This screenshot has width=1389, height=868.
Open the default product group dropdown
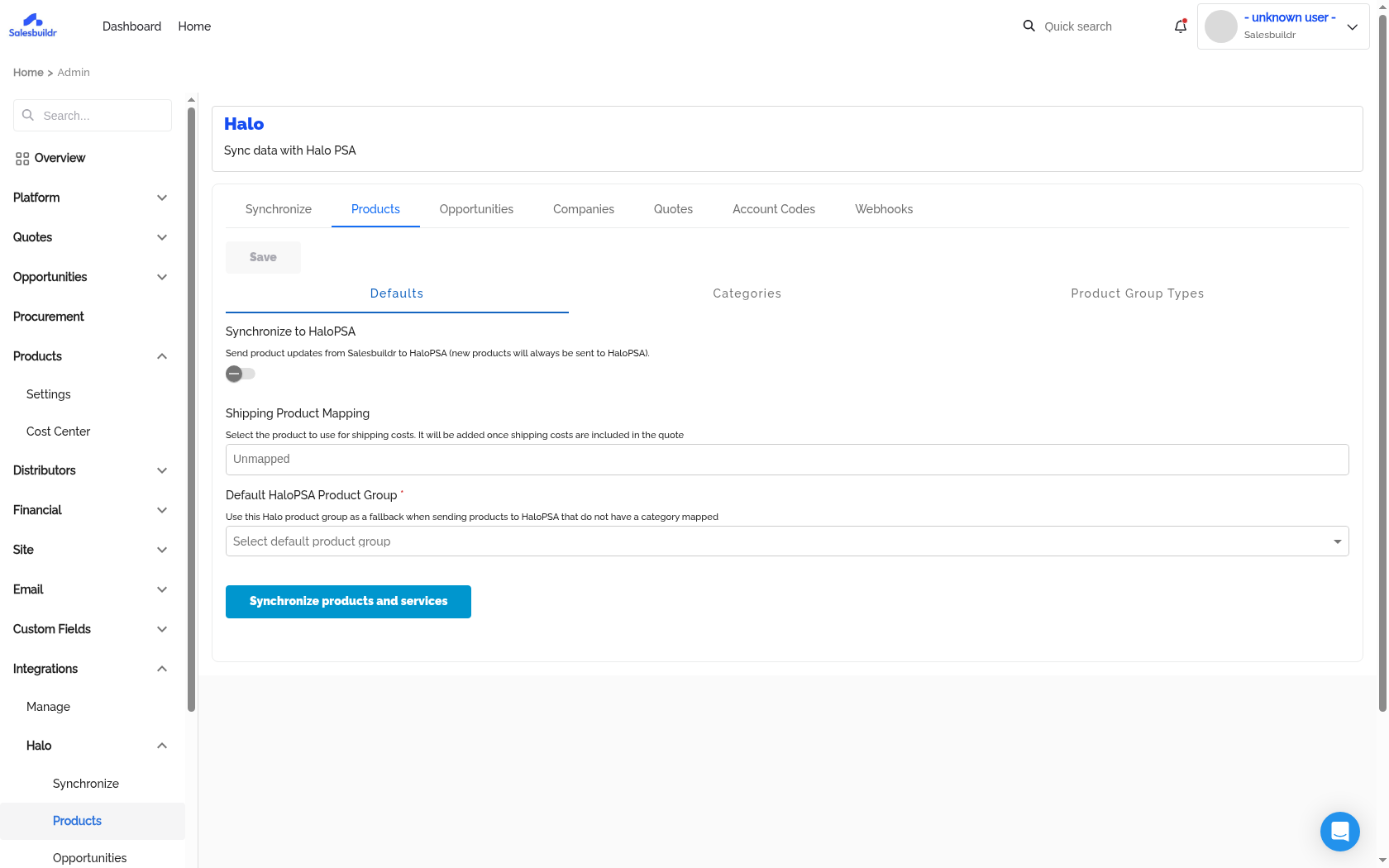point(787,541)
